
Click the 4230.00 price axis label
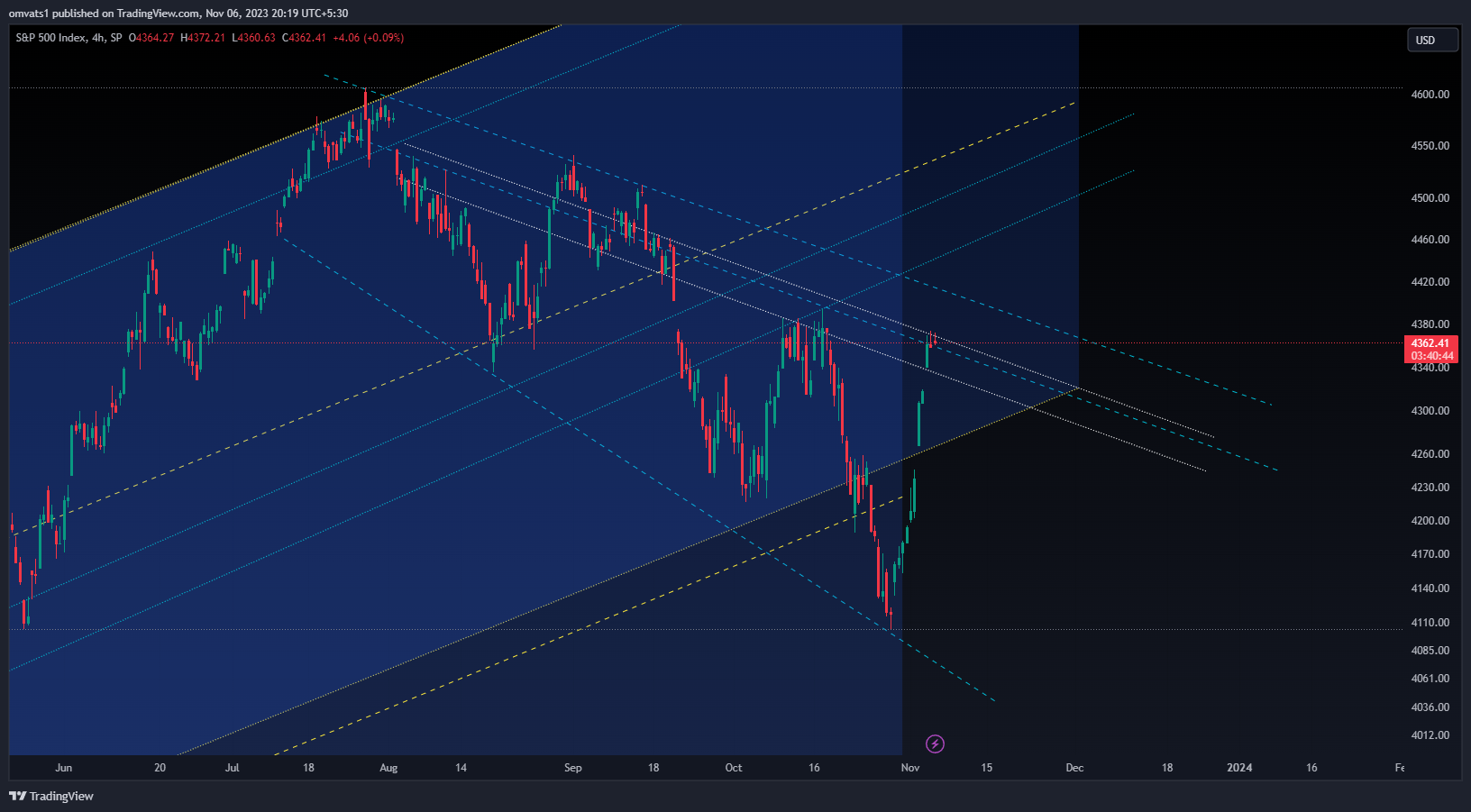[x=1430, y=488]
